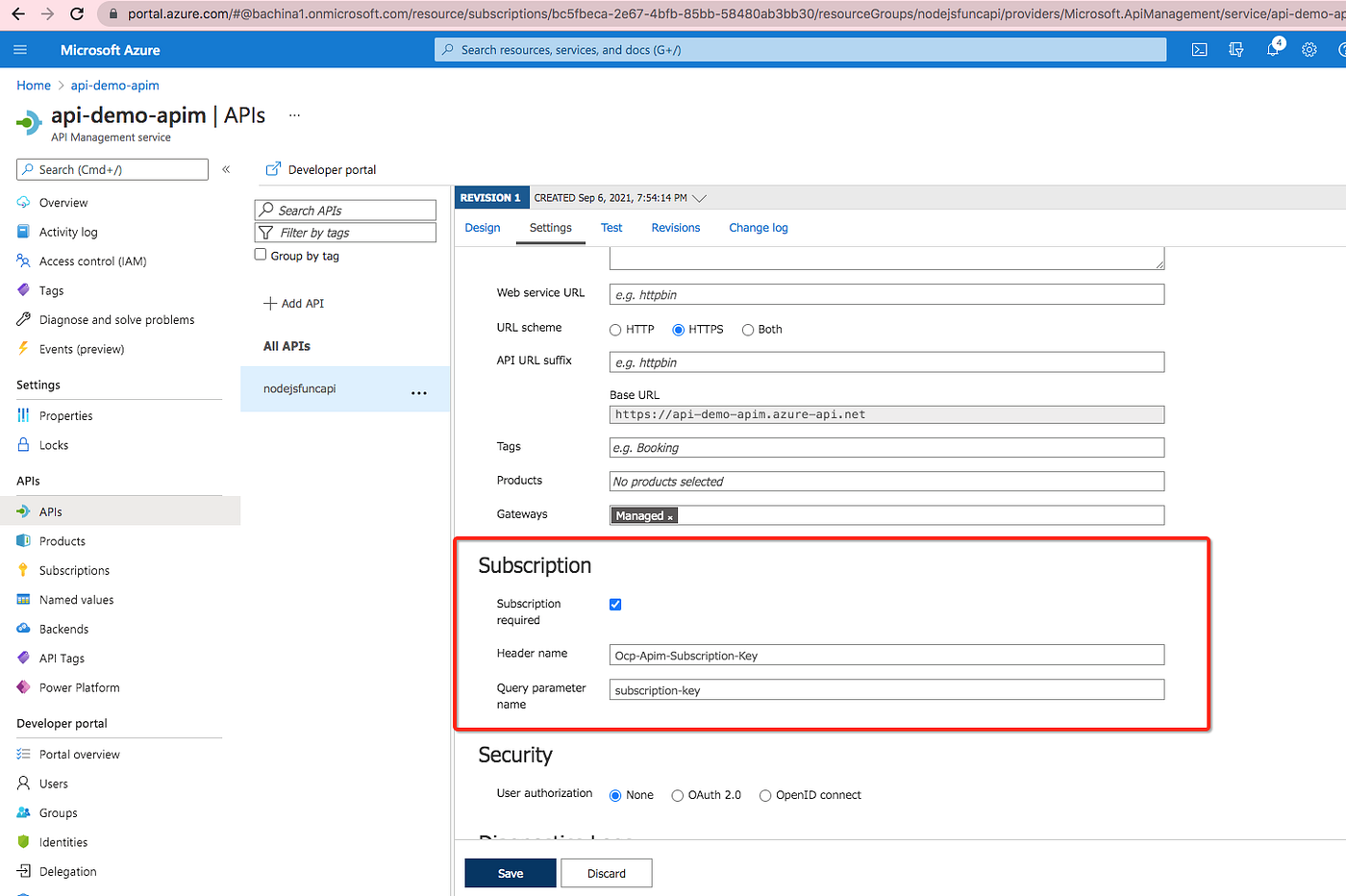Open the Revisions tab

676,228
